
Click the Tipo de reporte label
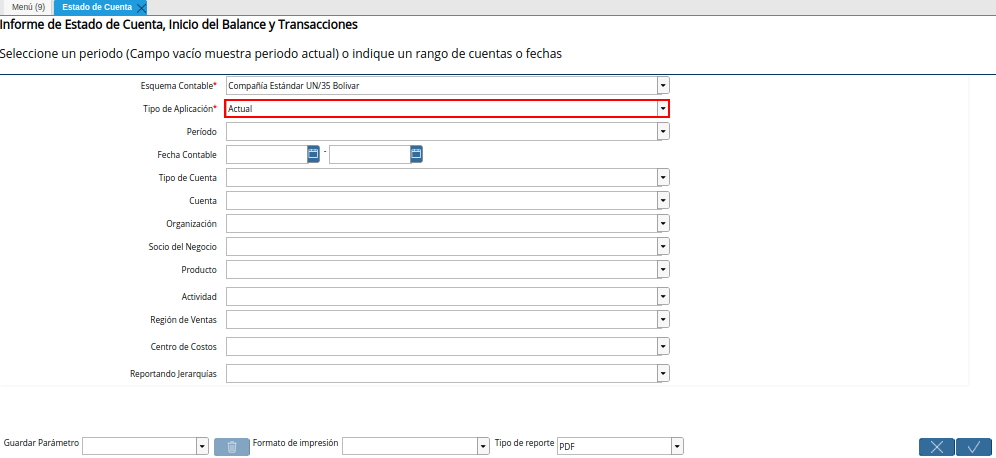(x=525, y=442)
